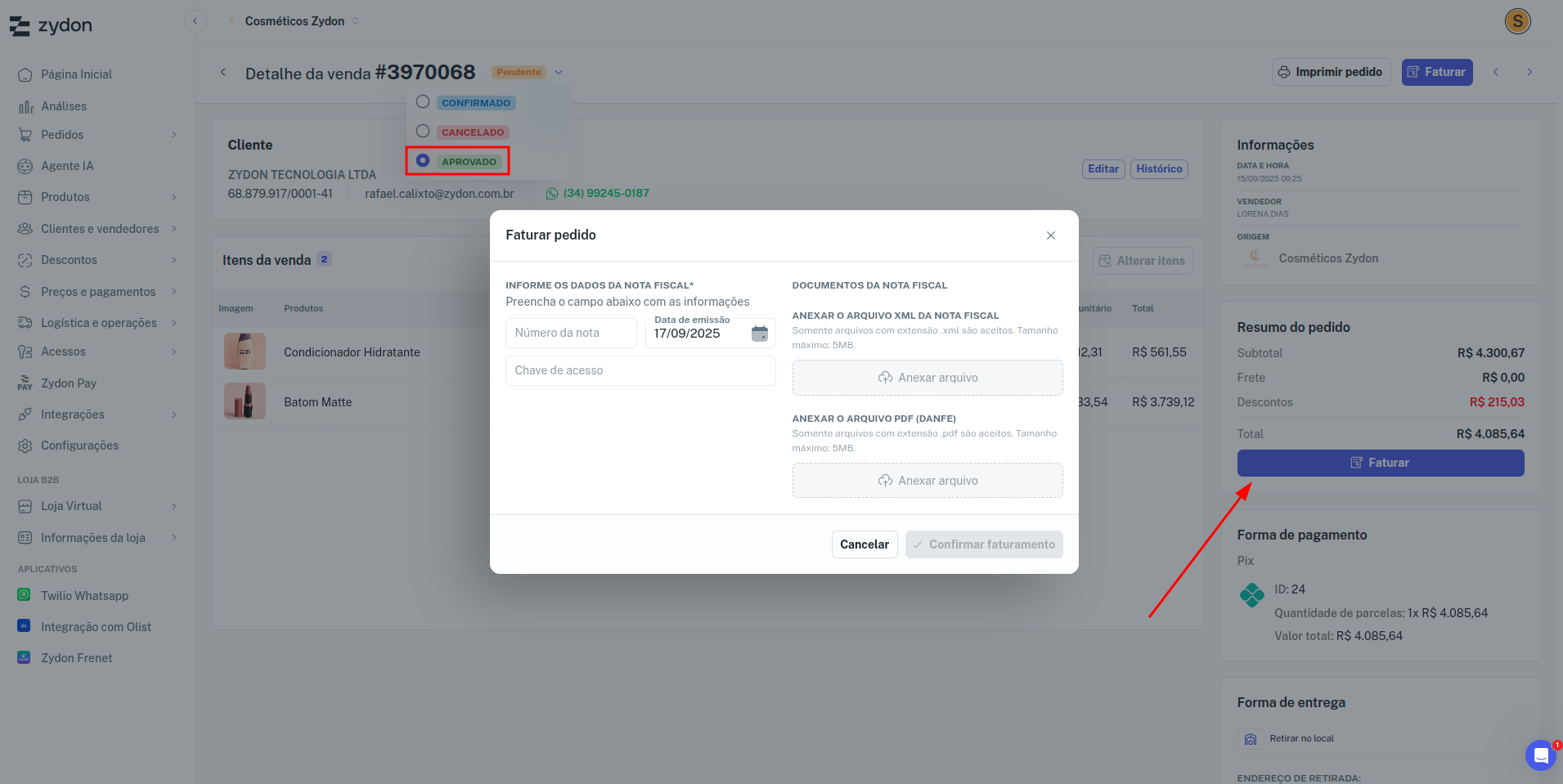
Task: Click the Descontos tag icon
Action: point(25,260)
